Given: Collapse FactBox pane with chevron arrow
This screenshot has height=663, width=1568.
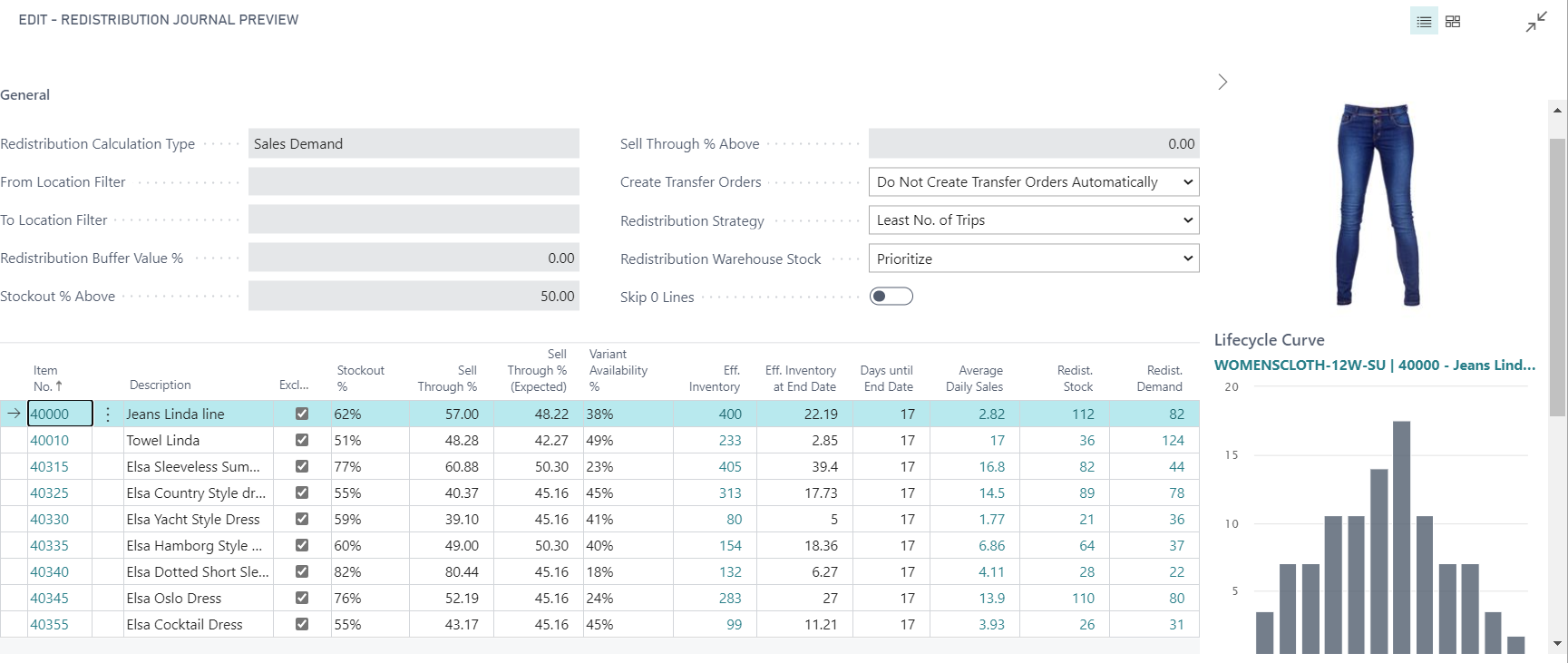Looking at the screenshot, I should tap(1222, 83).
